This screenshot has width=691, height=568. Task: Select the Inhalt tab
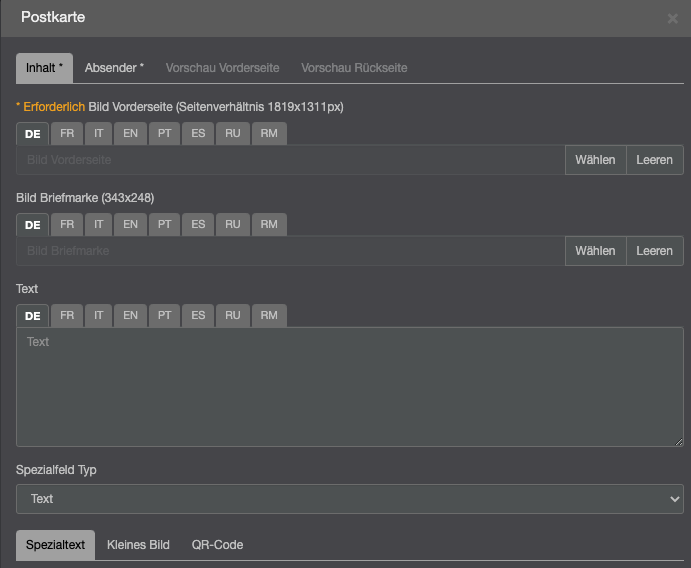(x=44, y=68)
